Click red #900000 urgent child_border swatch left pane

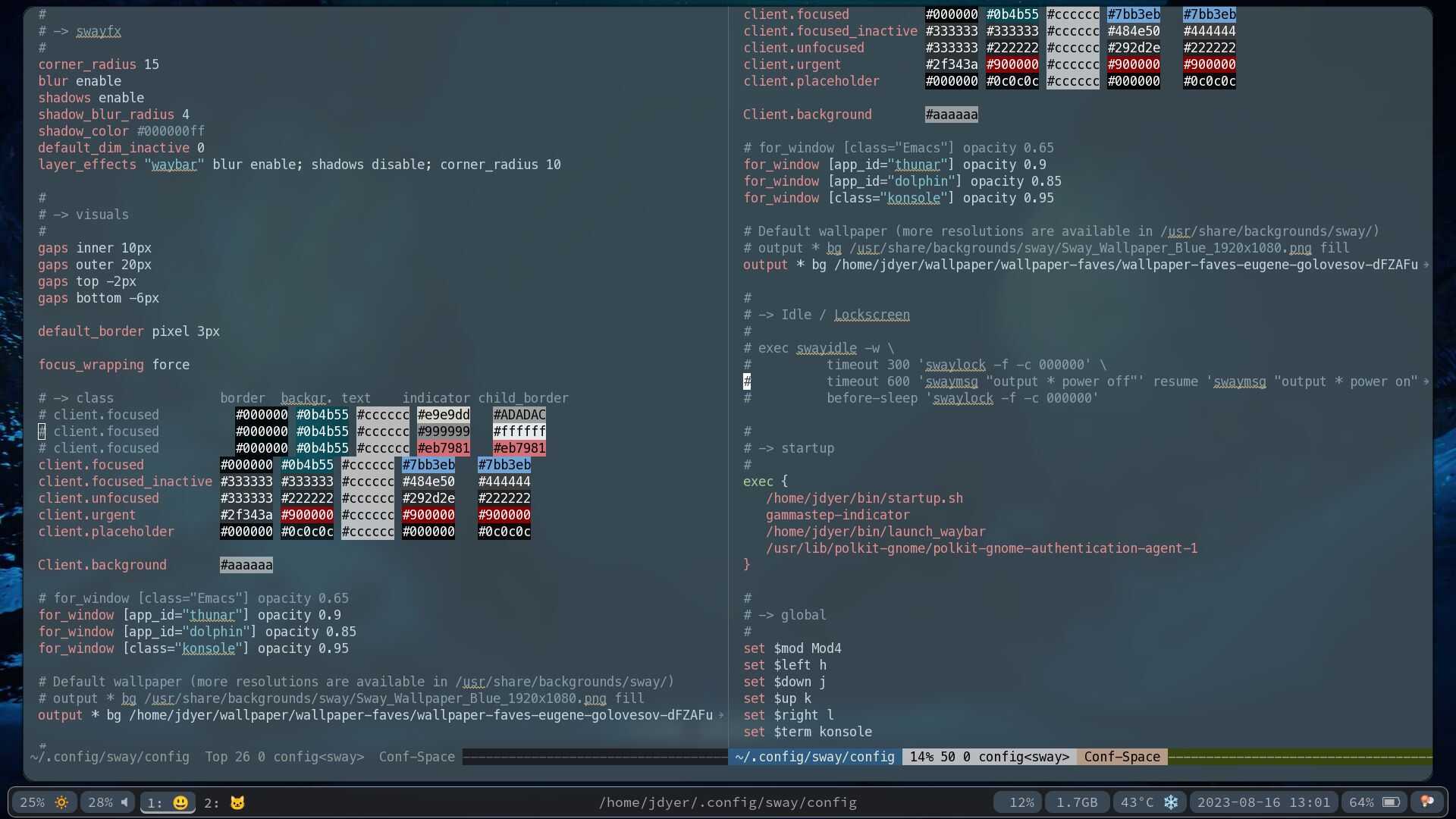point(504,515)
